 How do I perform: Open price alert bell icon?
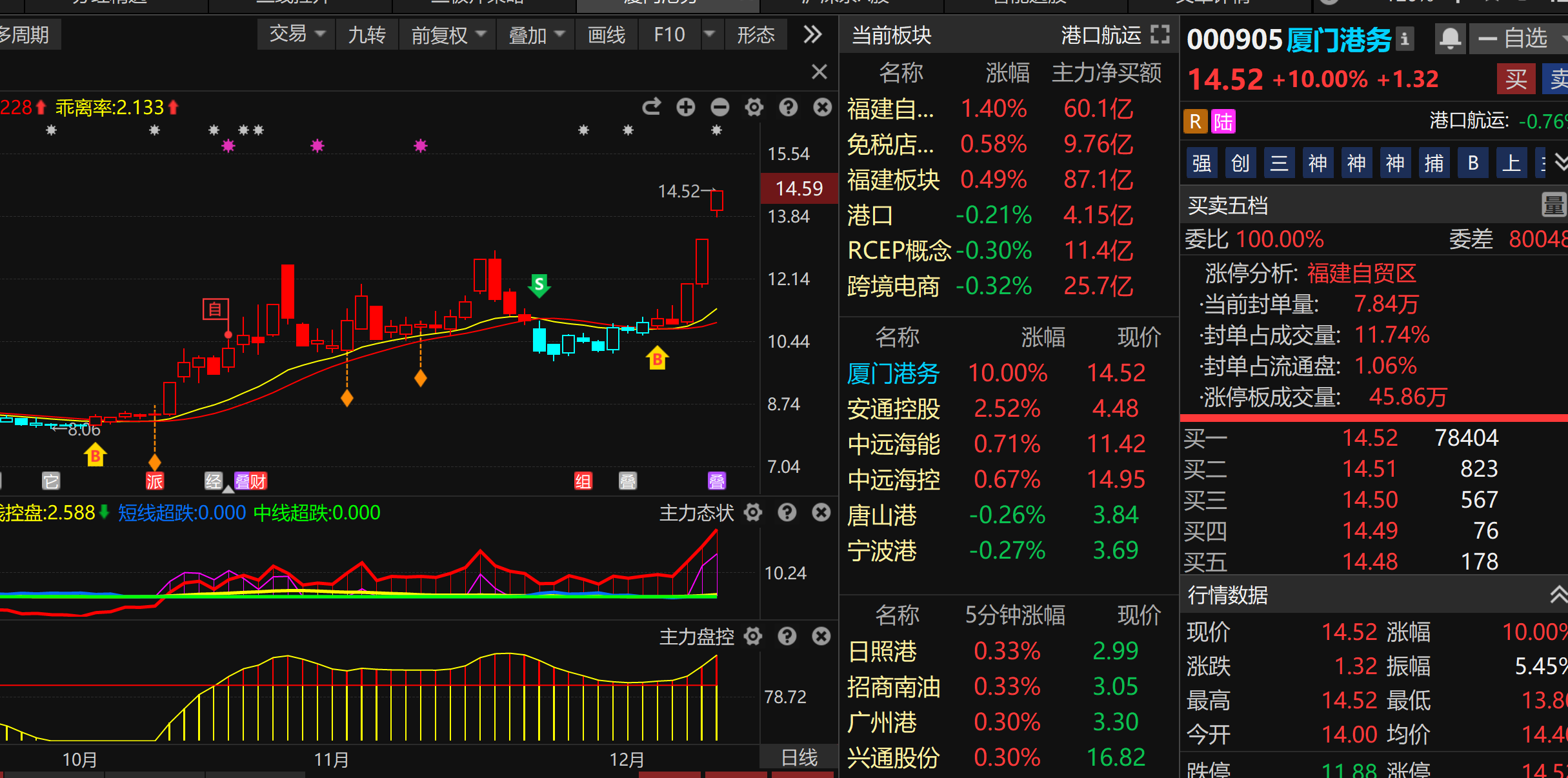pyautogui.click(x=1450, y=39)
